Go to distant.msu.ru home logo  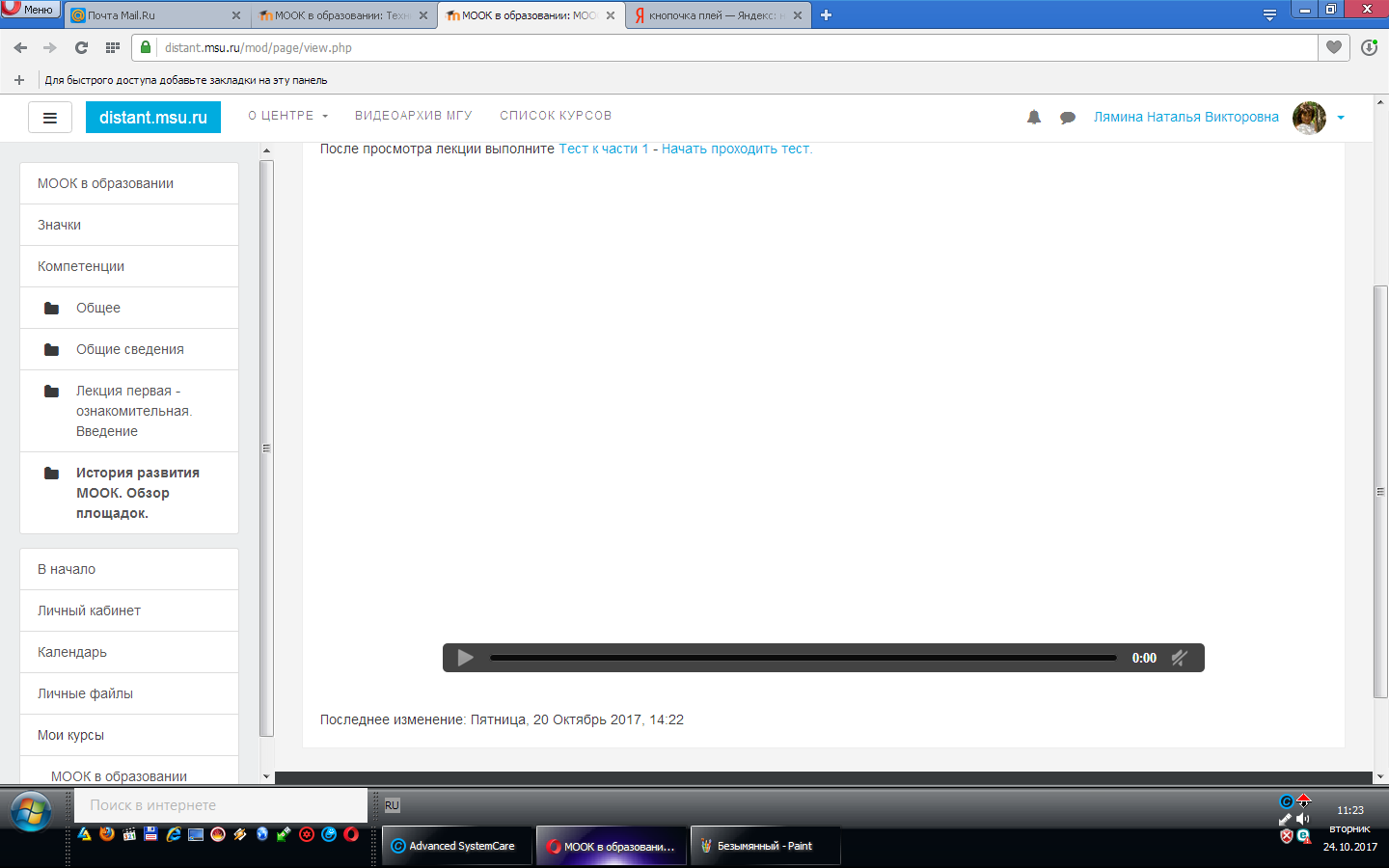pyautogui.click(x=153, y=118)
